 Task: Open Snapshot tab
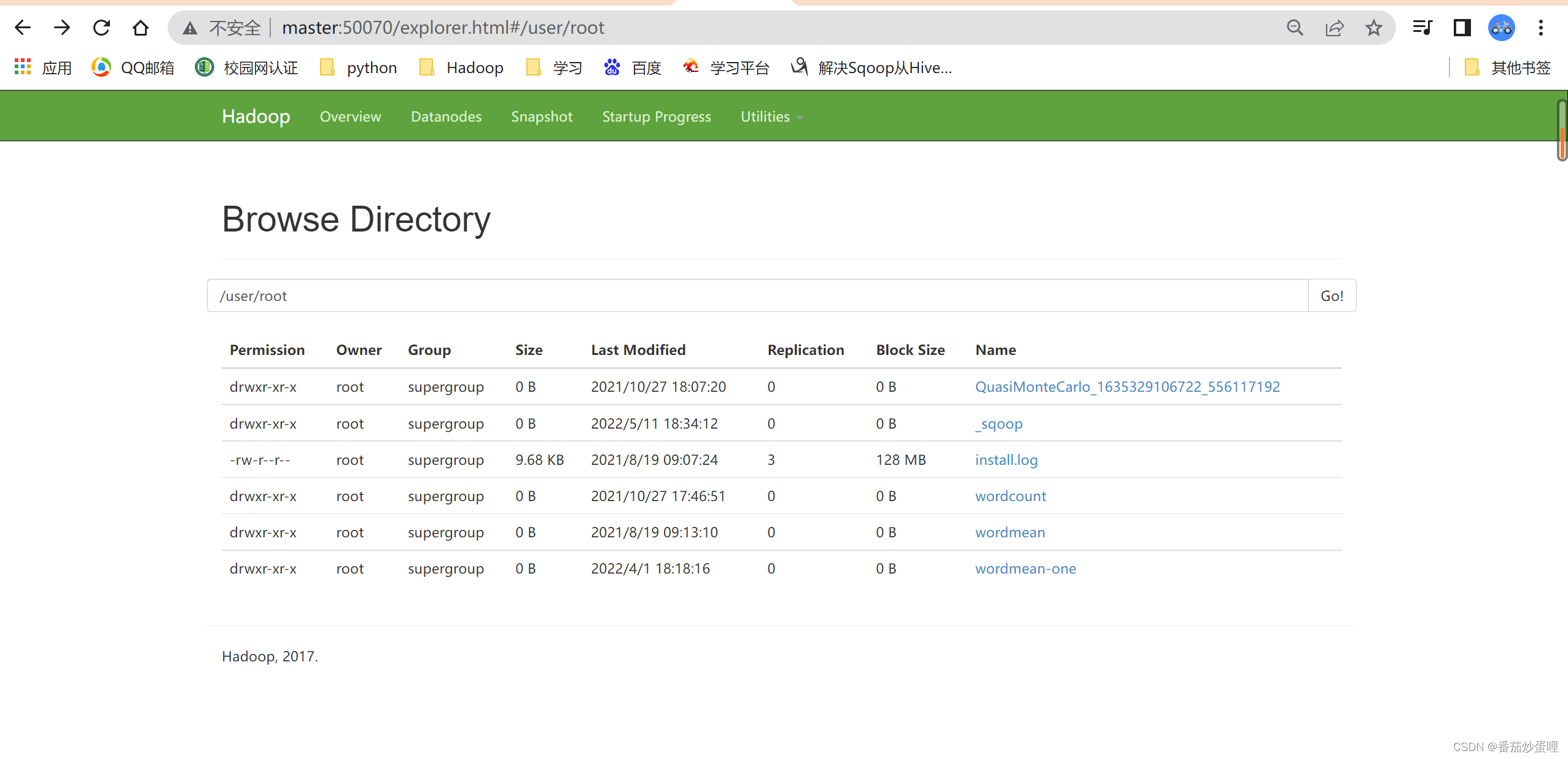[x=542, y=116]
